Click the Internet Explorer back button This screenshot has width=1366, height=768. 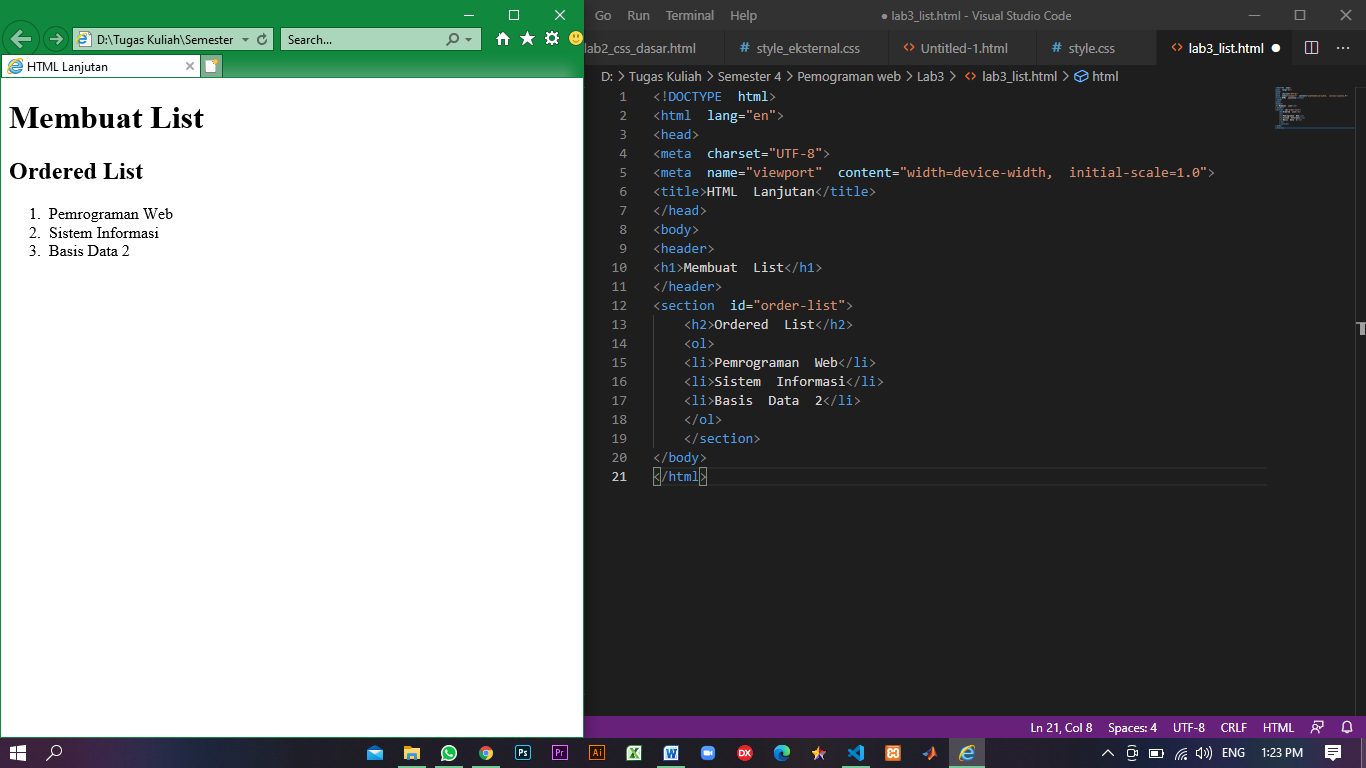pyautogui.click(x=21, y=39)
